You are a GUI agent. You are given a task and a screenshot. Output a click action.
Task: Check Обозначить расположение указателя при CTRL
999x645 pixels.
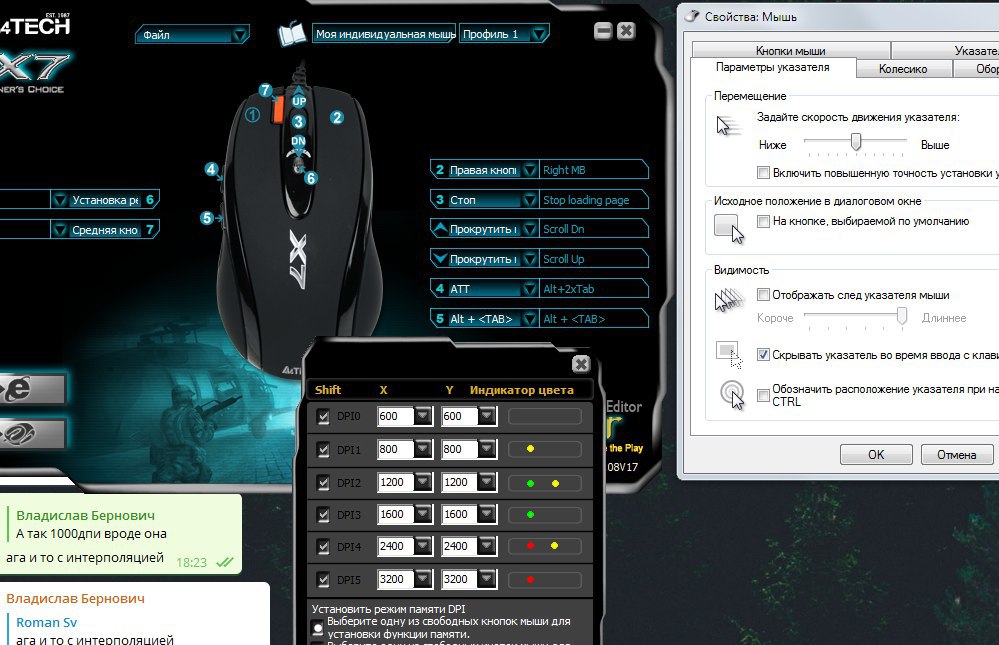coord(763,395)
